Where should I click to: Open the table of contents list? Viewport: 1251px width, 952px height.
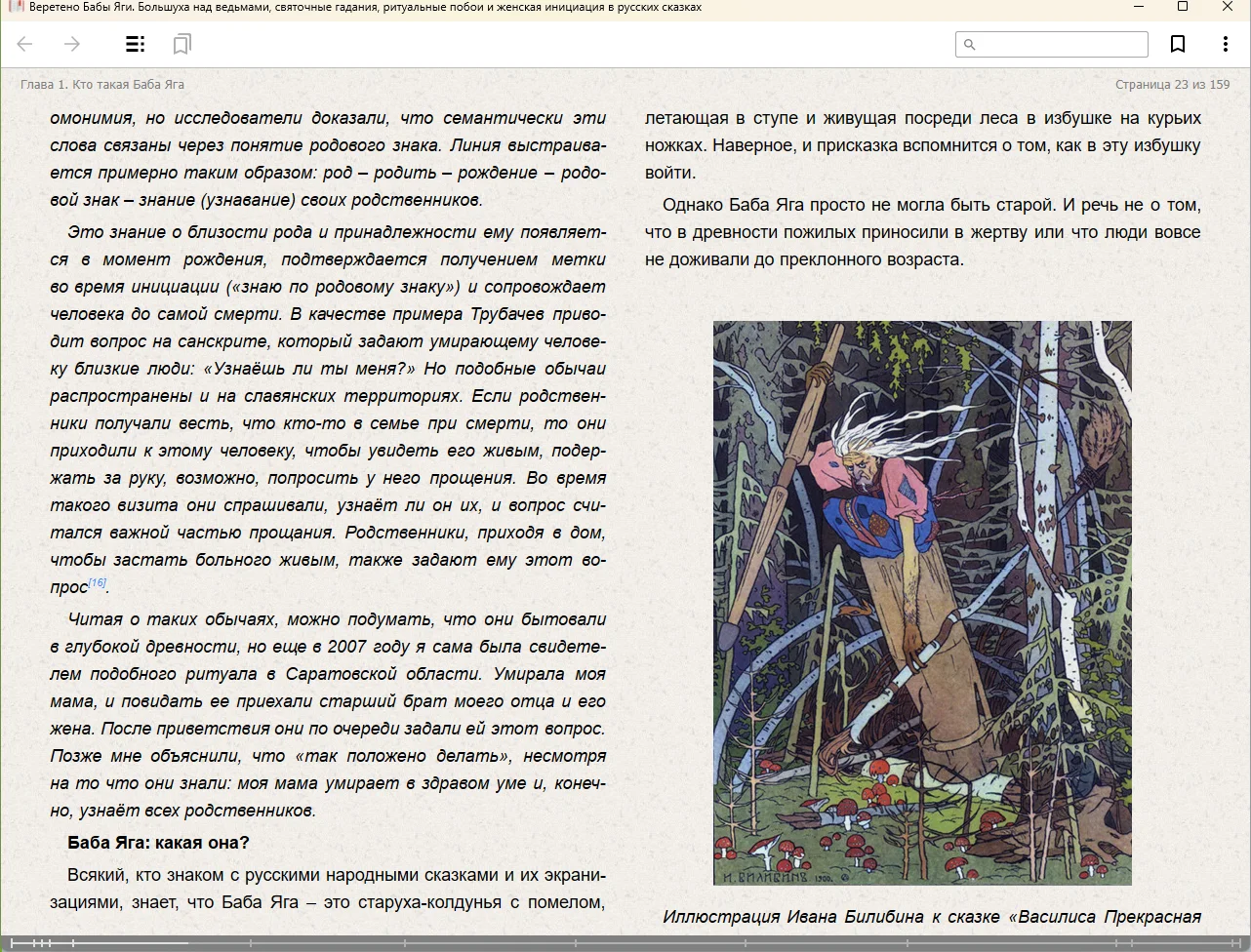pyautogui.click(x=135, y=44)
